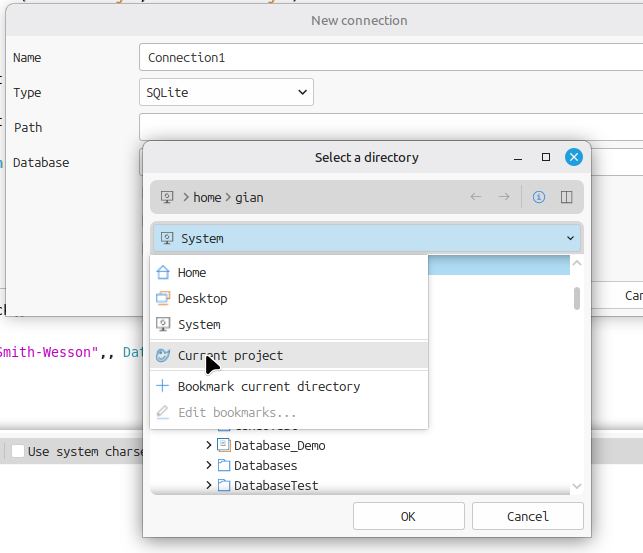Screen dimensions: 643x553
Task: Go forward using the right arrow icon
Action: click(x=504, y=197)
